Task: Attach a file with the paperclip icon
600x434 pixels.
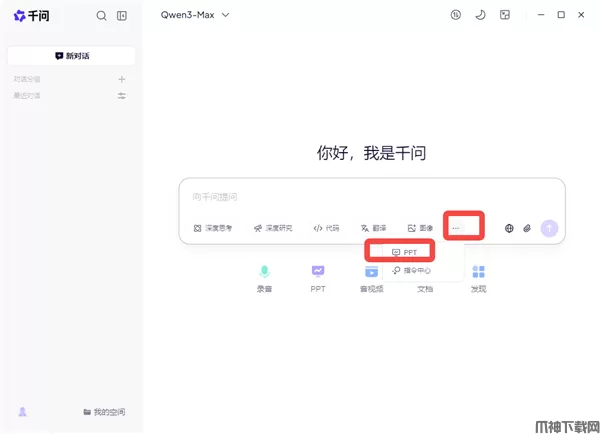Action: click(527, 228)
